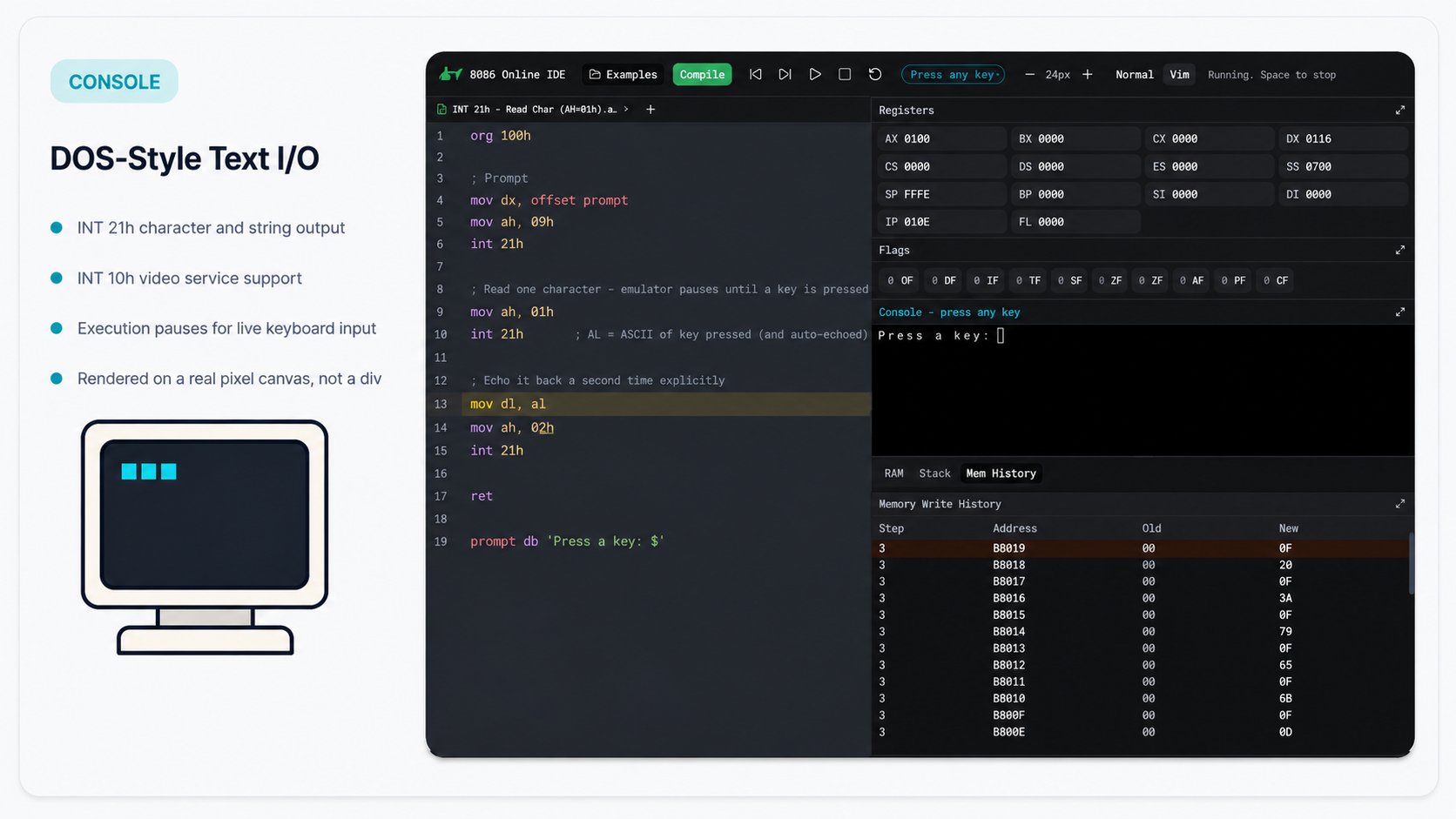
Task: Click the Step column header
Action: [x=891, y=528]
